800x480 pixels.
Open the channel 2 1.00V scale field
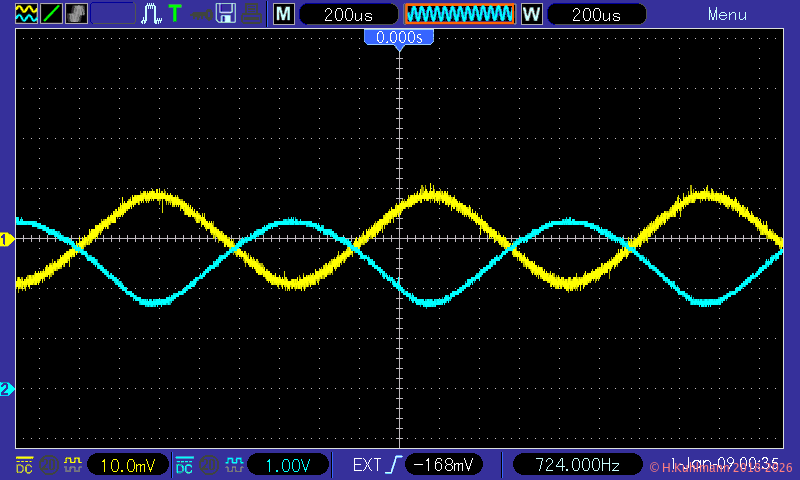(x=289, y=465)
